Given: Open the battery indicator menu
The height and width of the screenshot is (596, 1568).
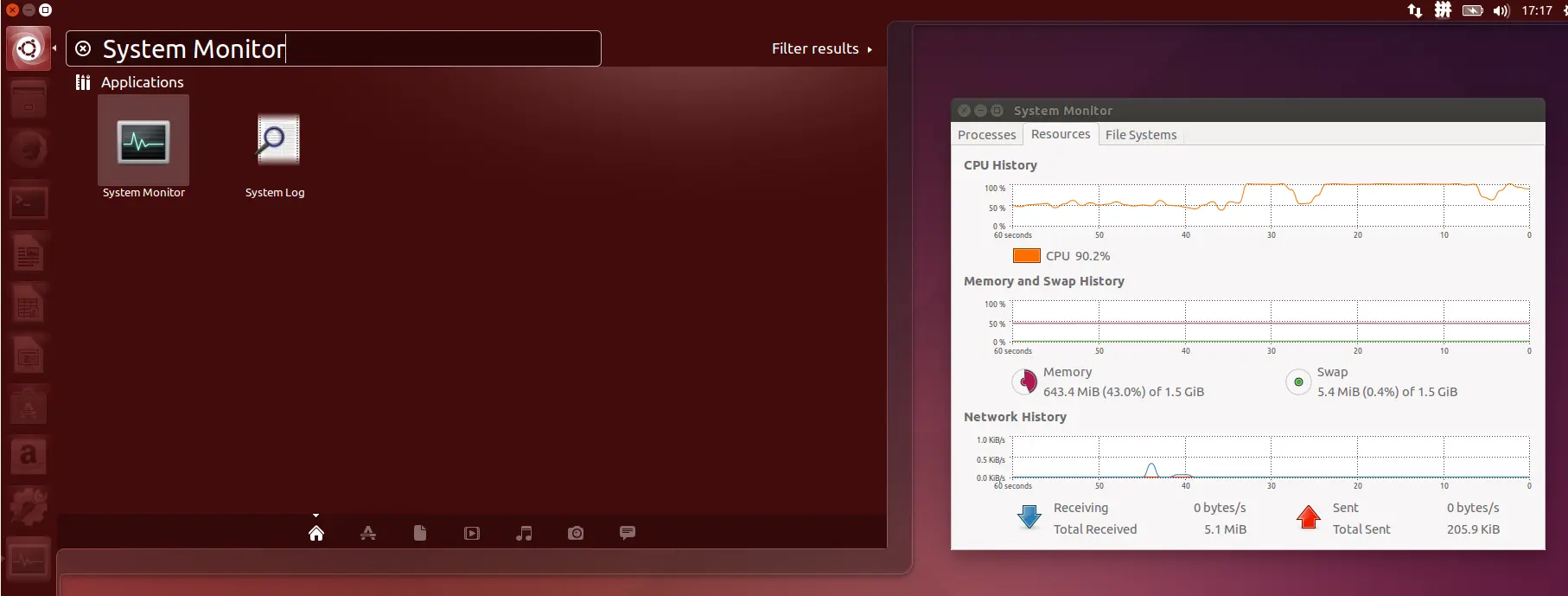Looking at the screenshot, I should pyautogui.click(x=1473, y=10).
